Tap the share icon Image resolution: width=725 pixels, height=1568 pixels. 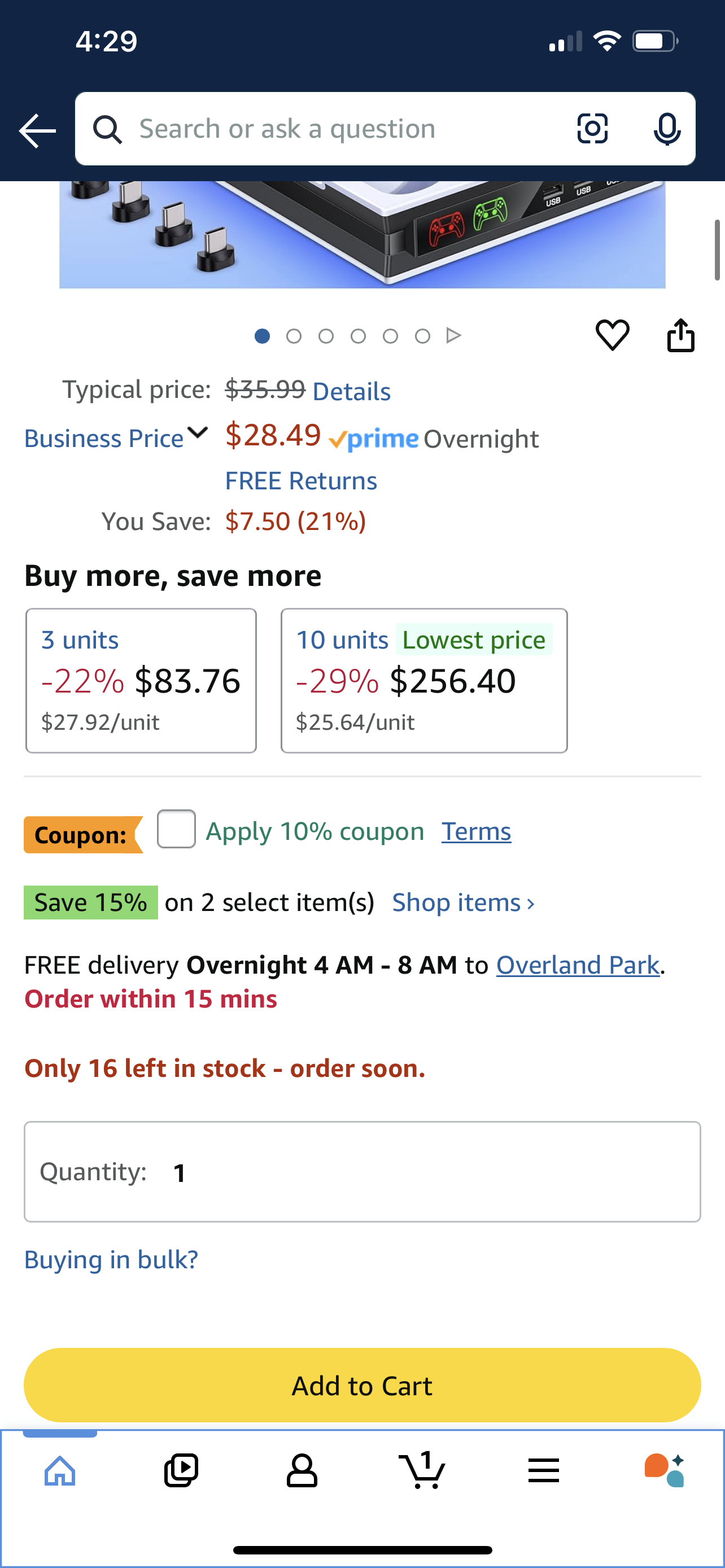pos(680,335)
